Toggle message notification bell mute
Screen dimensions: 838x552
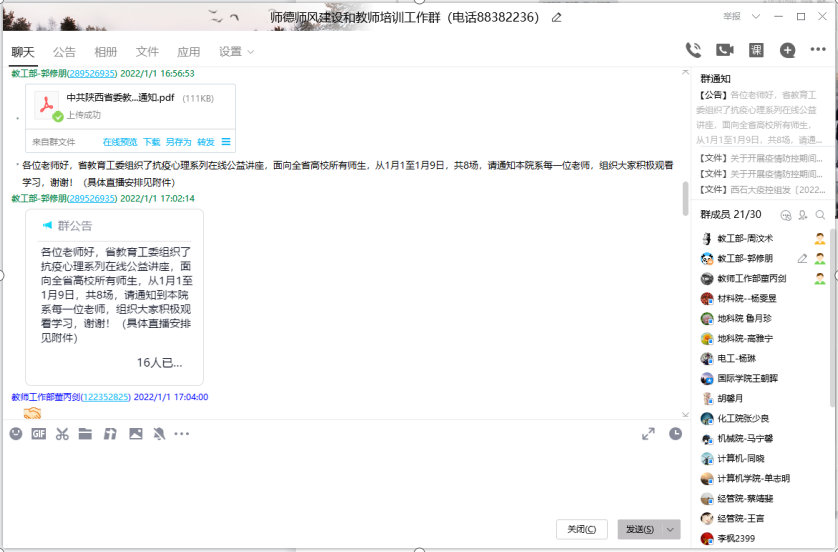click(x=158, y=434)
